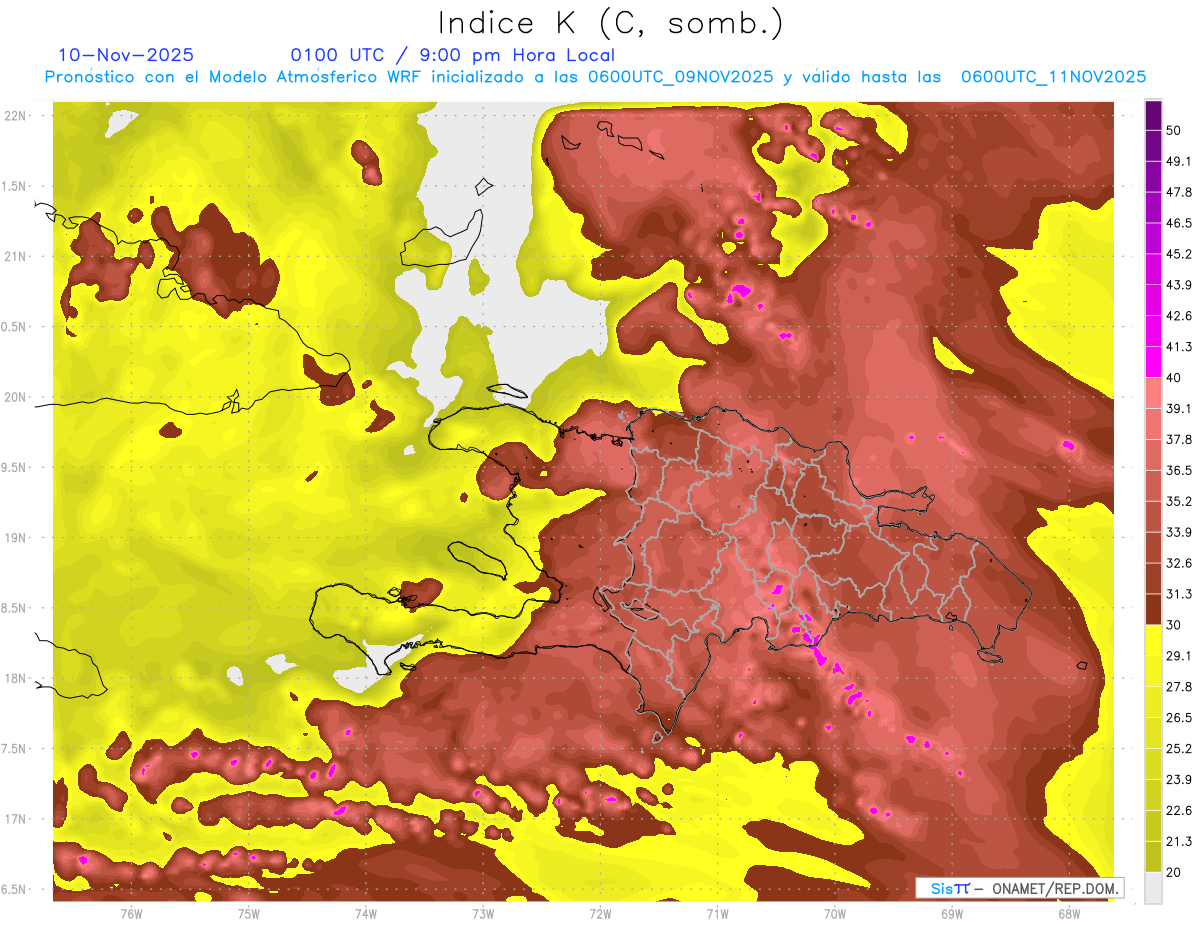
Task: Click the colorbar value '37.8'
Action: (1178, 439)
